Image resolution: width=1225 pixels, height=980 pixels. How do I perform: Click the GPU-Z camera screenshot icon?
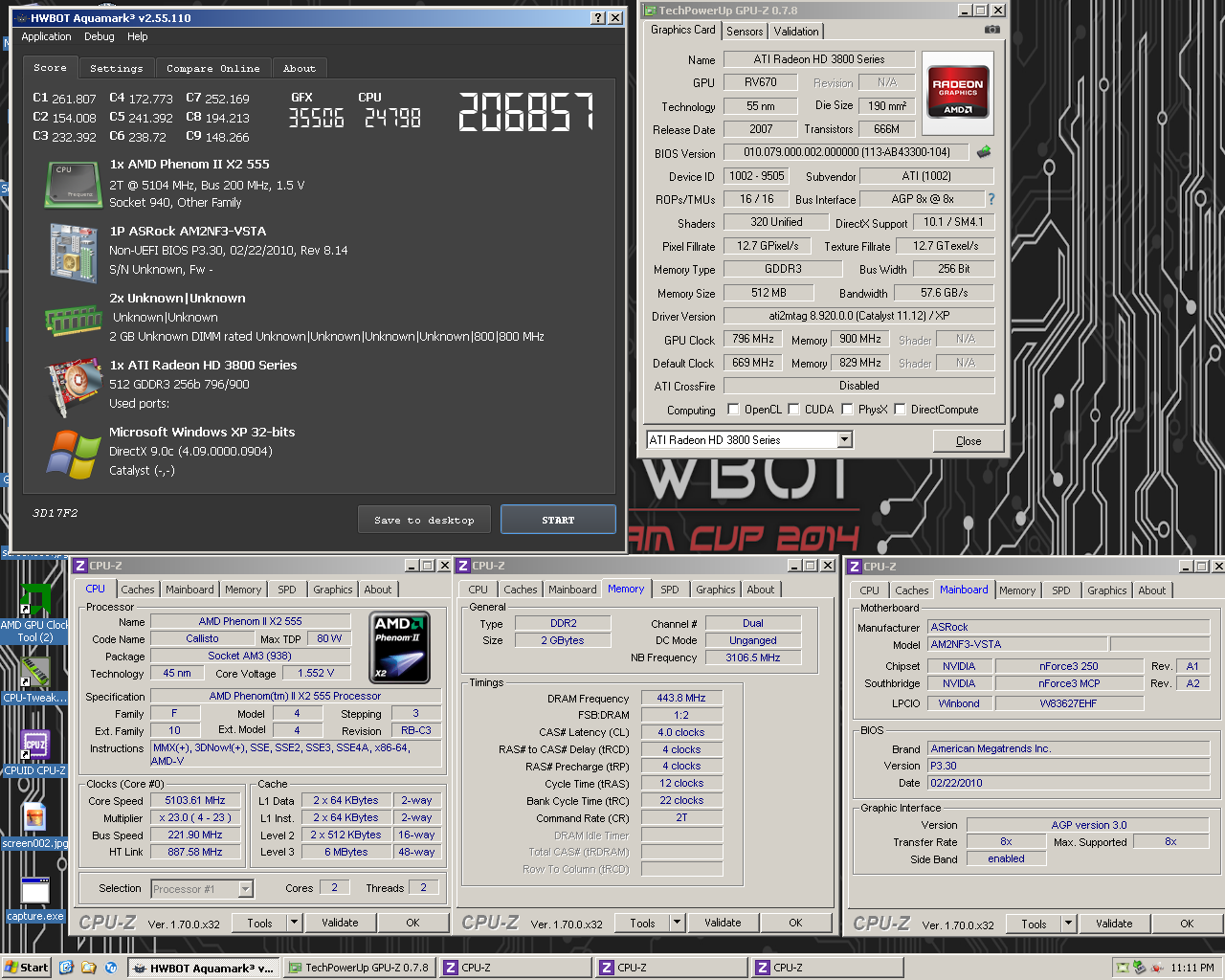[992, 30]
